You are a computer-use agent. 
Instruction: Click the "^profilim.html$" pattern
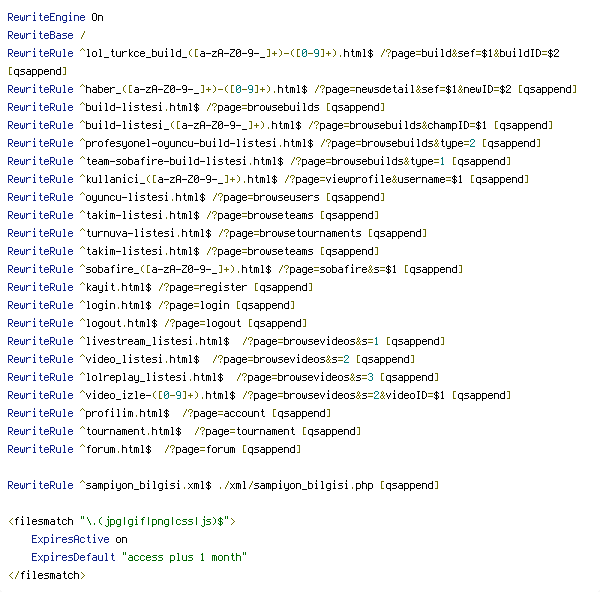(x=124, y=413)
